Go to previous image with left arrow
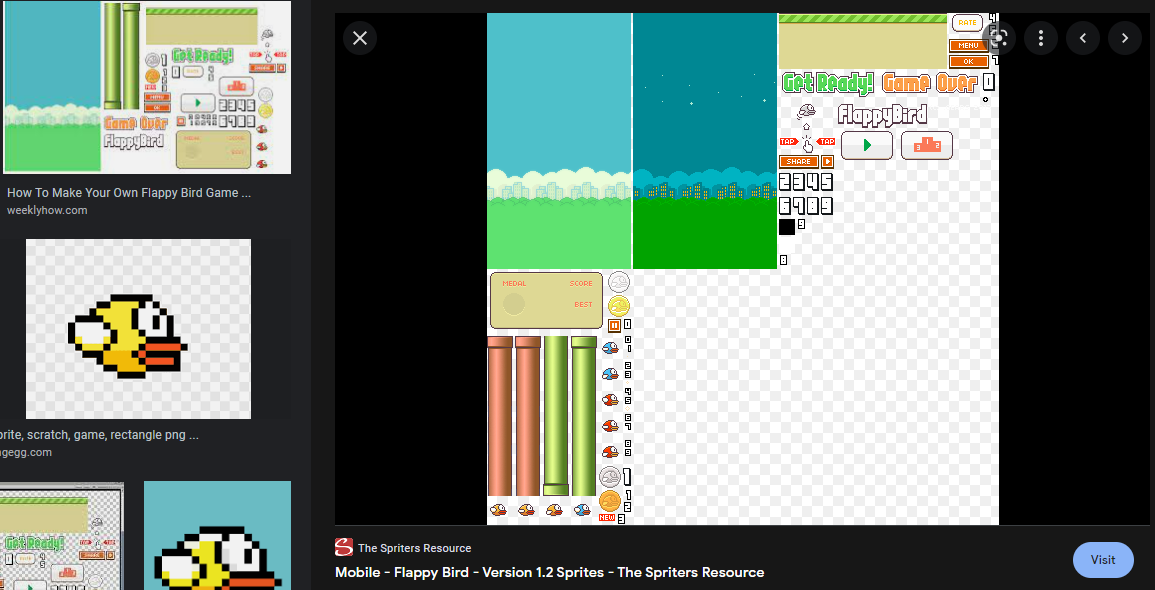Screen dimensions: 1155x590 1083,38
